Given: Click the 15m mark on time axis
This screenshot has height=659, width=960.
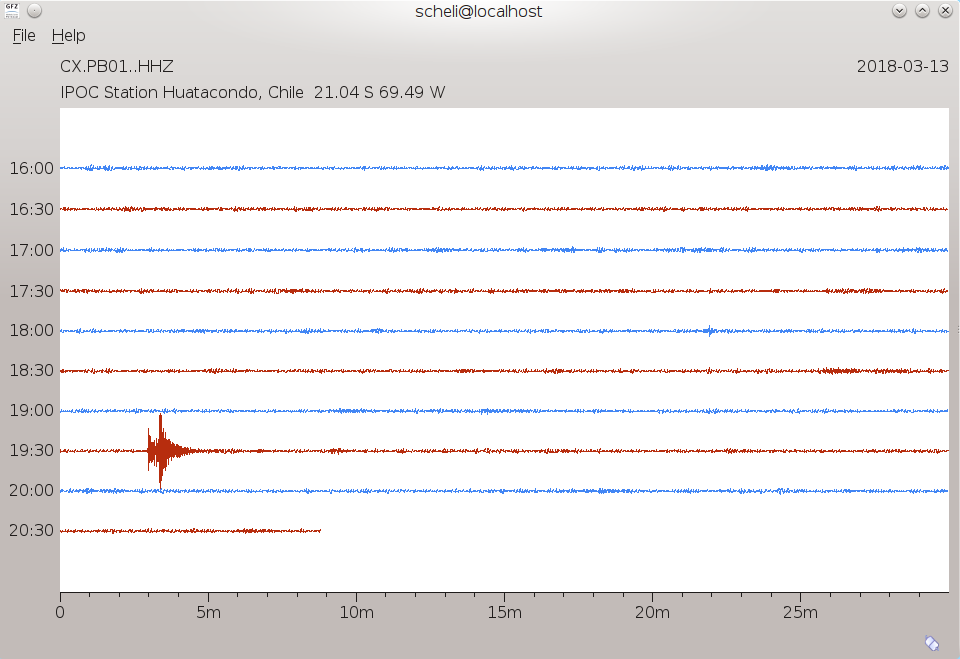Looking at the screenshot, I should click(x=504, y=611).
